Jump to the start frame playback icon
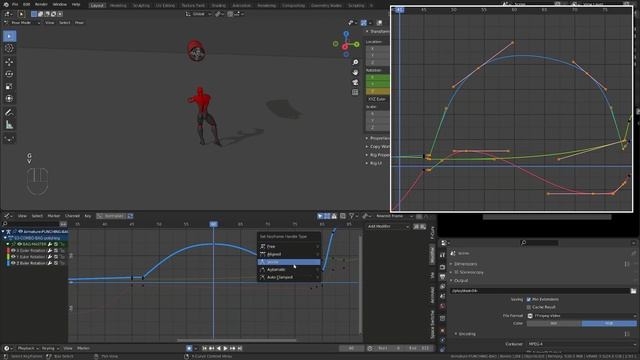The image size is (640, 360). pos(204,348)
